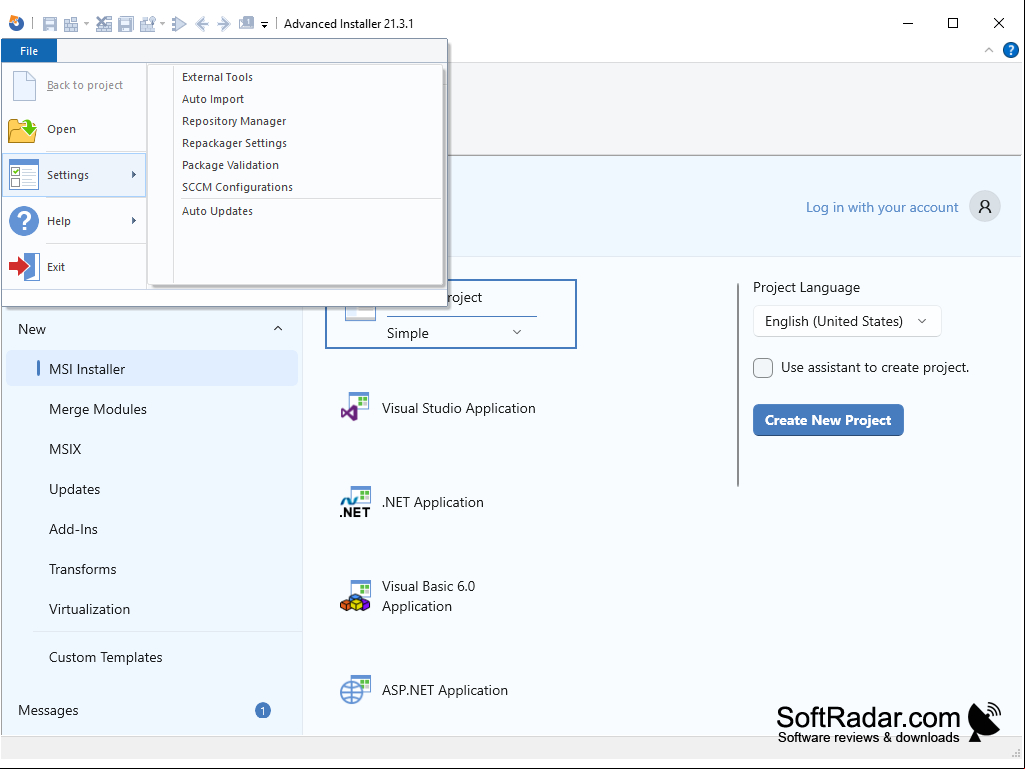Select the Visual Basic 6.0 Application icon
The height and width of the screenshot is (769, 1025).
[x=355, y=596]
